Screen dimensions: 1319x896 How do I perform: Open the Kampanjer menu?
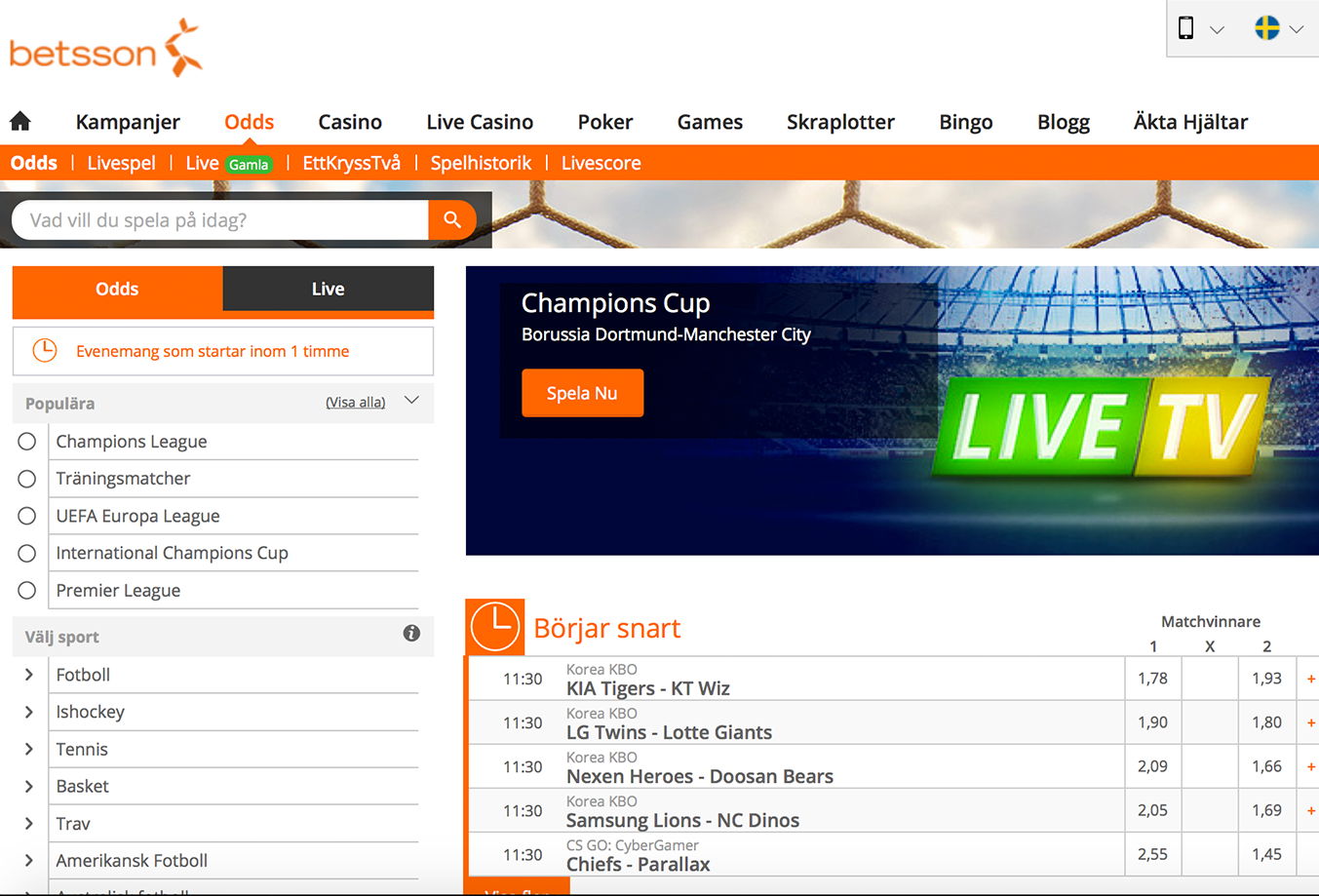(x=128, y=122)
